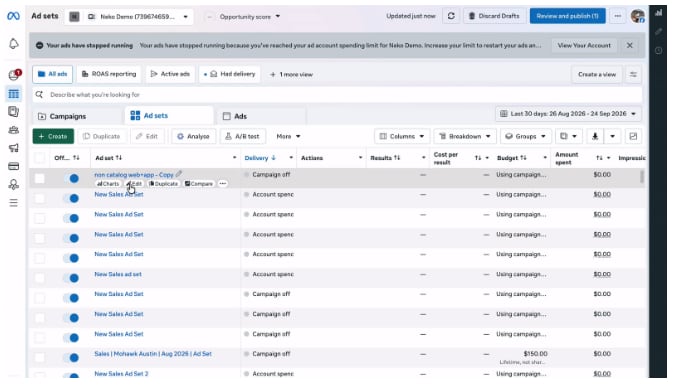Open the charts panel icon in right rail

coord(658,13)
